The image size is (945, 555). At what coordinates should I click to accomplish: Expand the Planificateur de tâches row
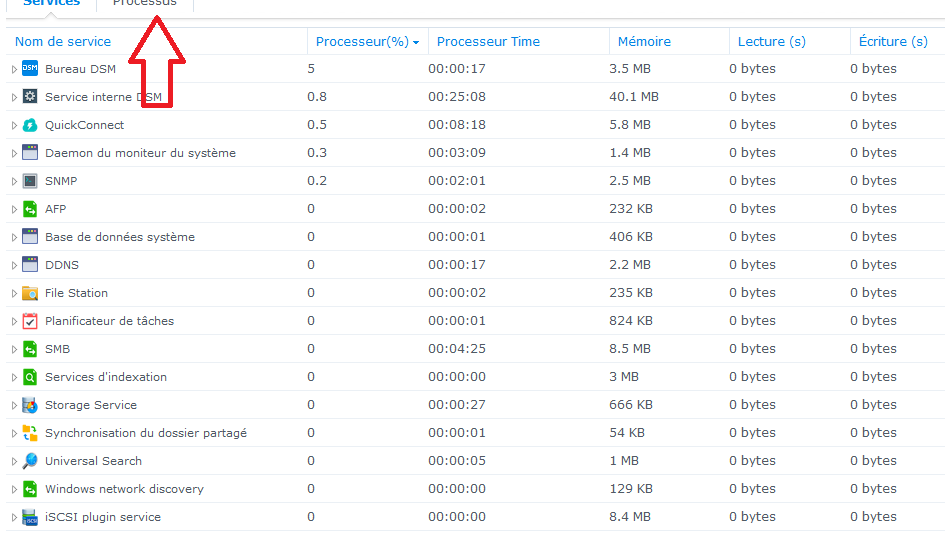coord(14,321)
